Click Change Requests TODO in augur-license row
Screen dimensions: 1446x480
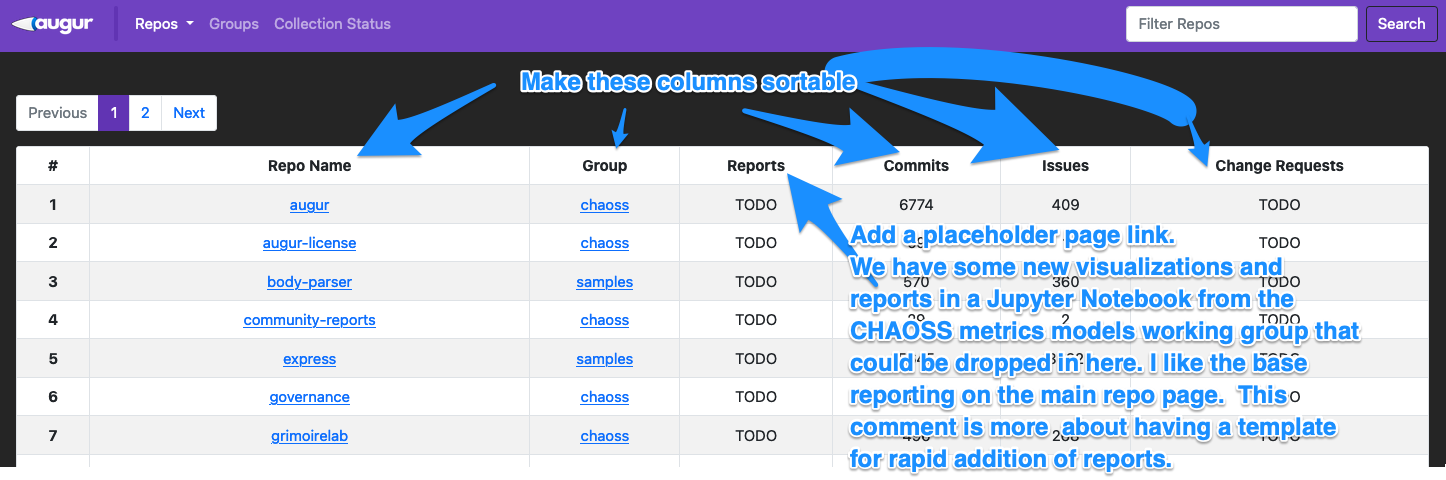(x=1279, y=243)
